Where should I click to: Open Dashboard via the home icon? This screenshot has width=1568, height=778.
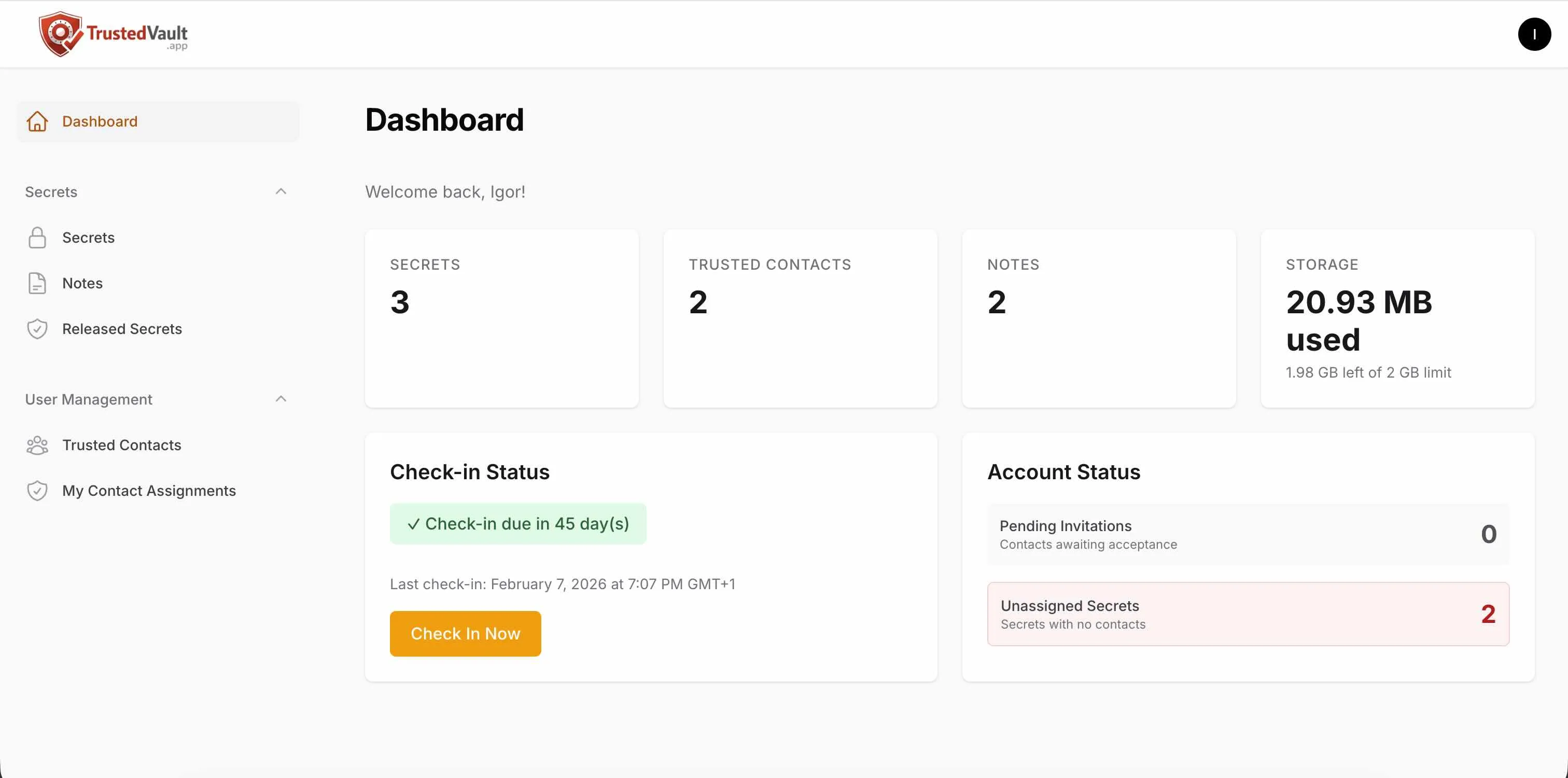pos(37,121)
